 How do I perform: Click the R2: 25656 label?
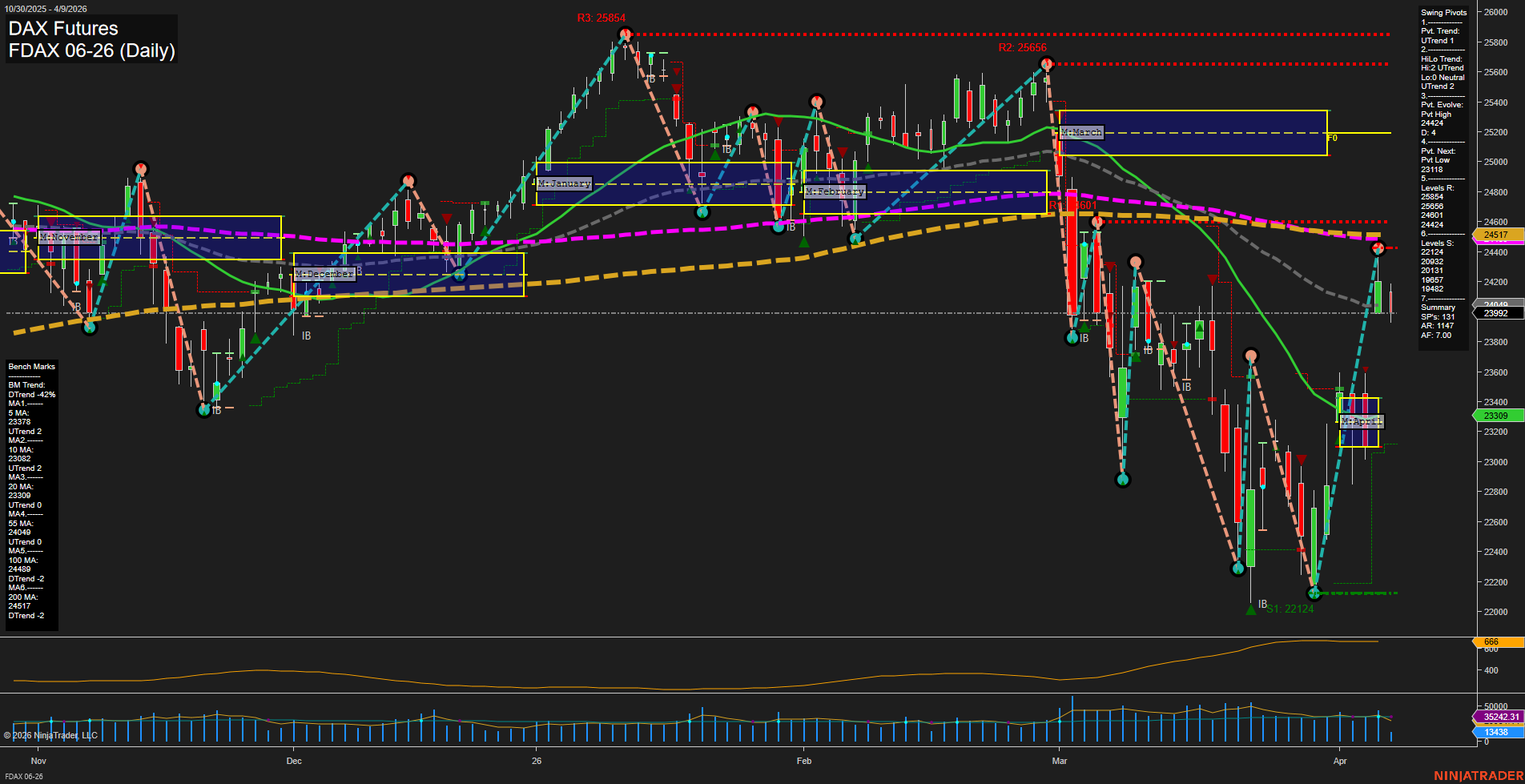pos(1022,47)
